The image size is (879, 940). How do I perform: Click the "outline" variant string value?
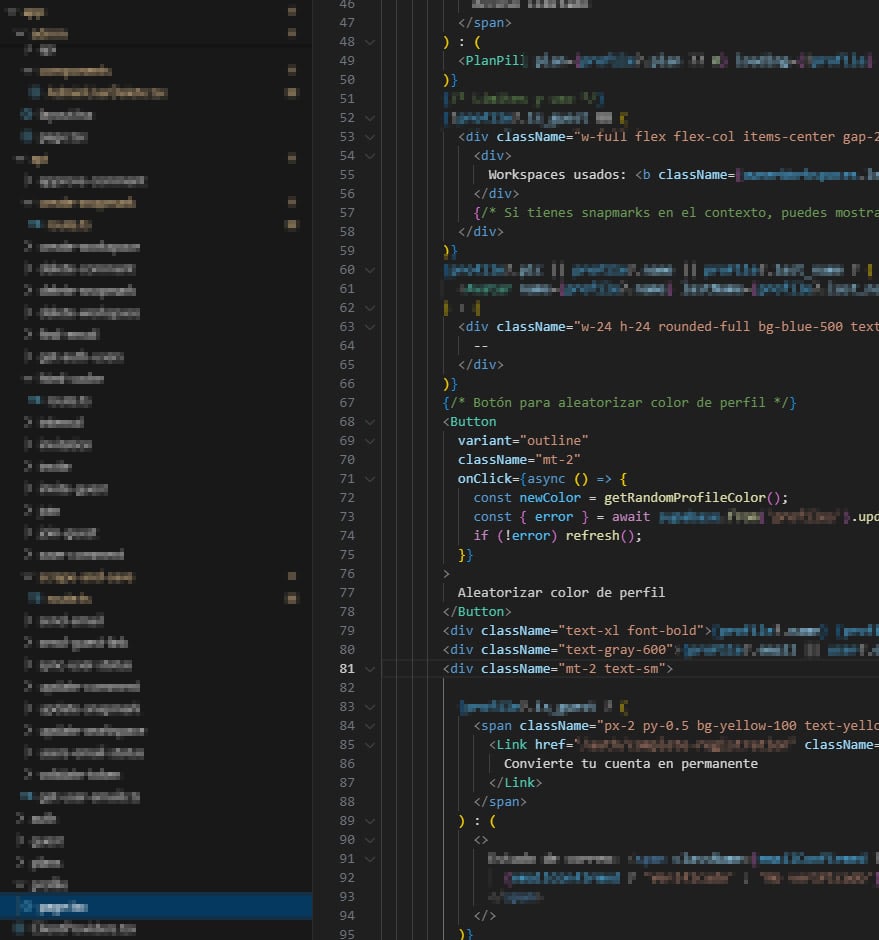click(554, 441)
